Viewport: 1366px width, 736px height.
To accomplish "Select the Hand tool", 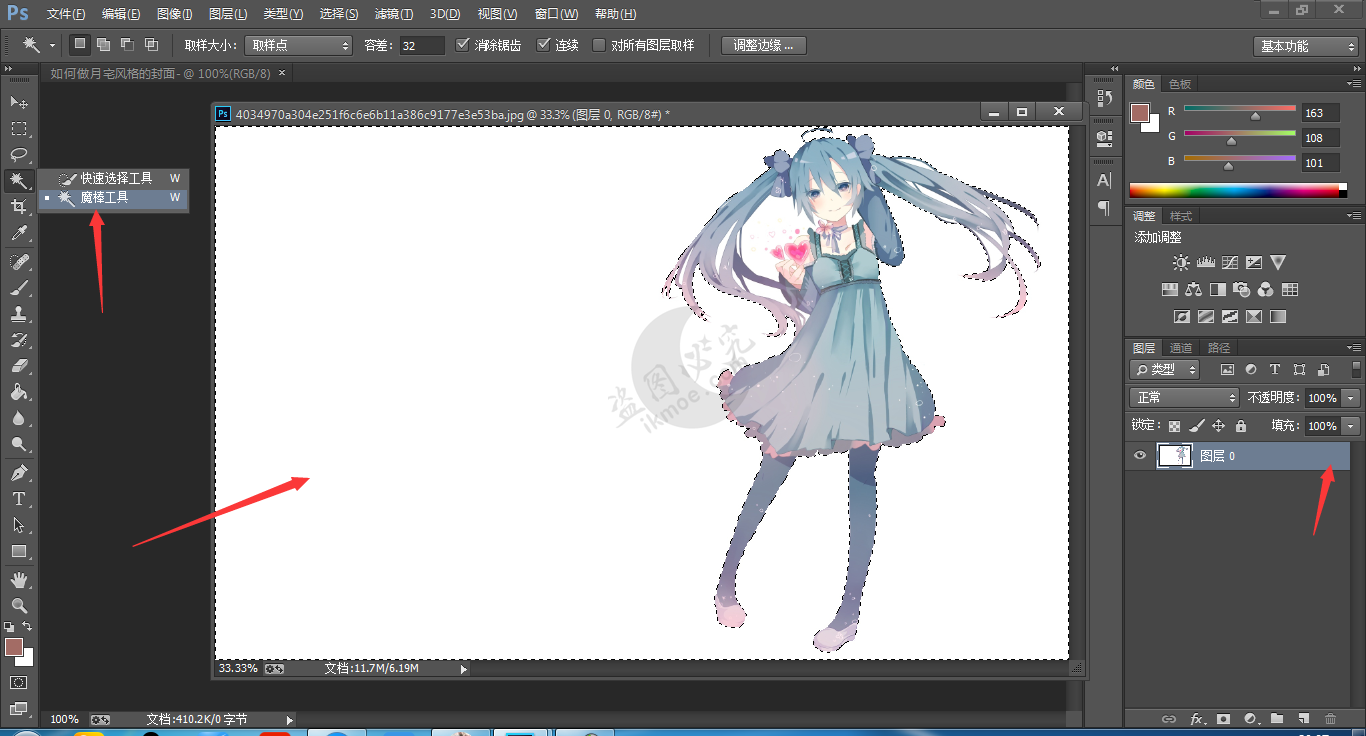I will (x=19, y=579).
